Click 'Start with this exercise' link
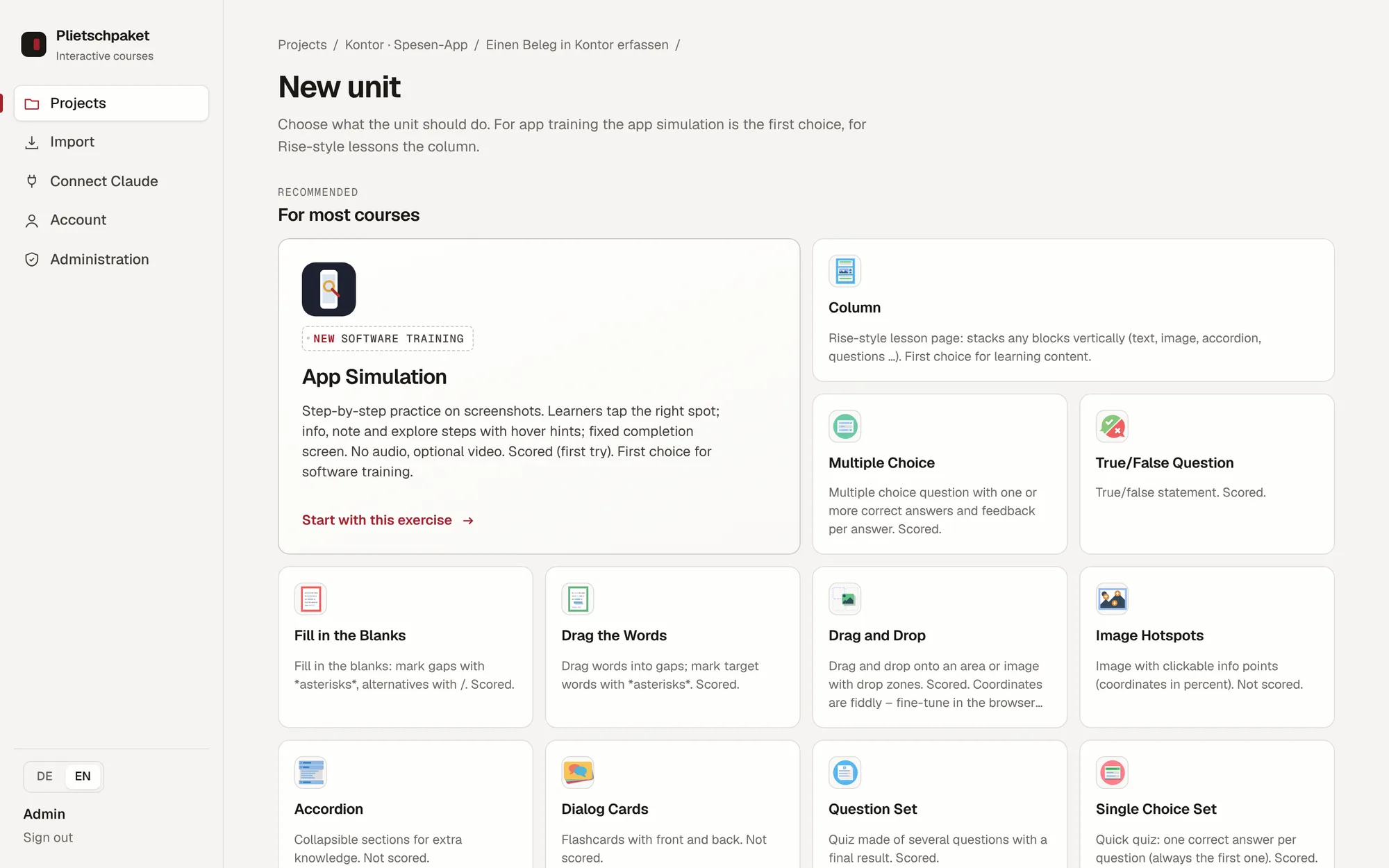1389x868 pixels. [x=388, y=520]
